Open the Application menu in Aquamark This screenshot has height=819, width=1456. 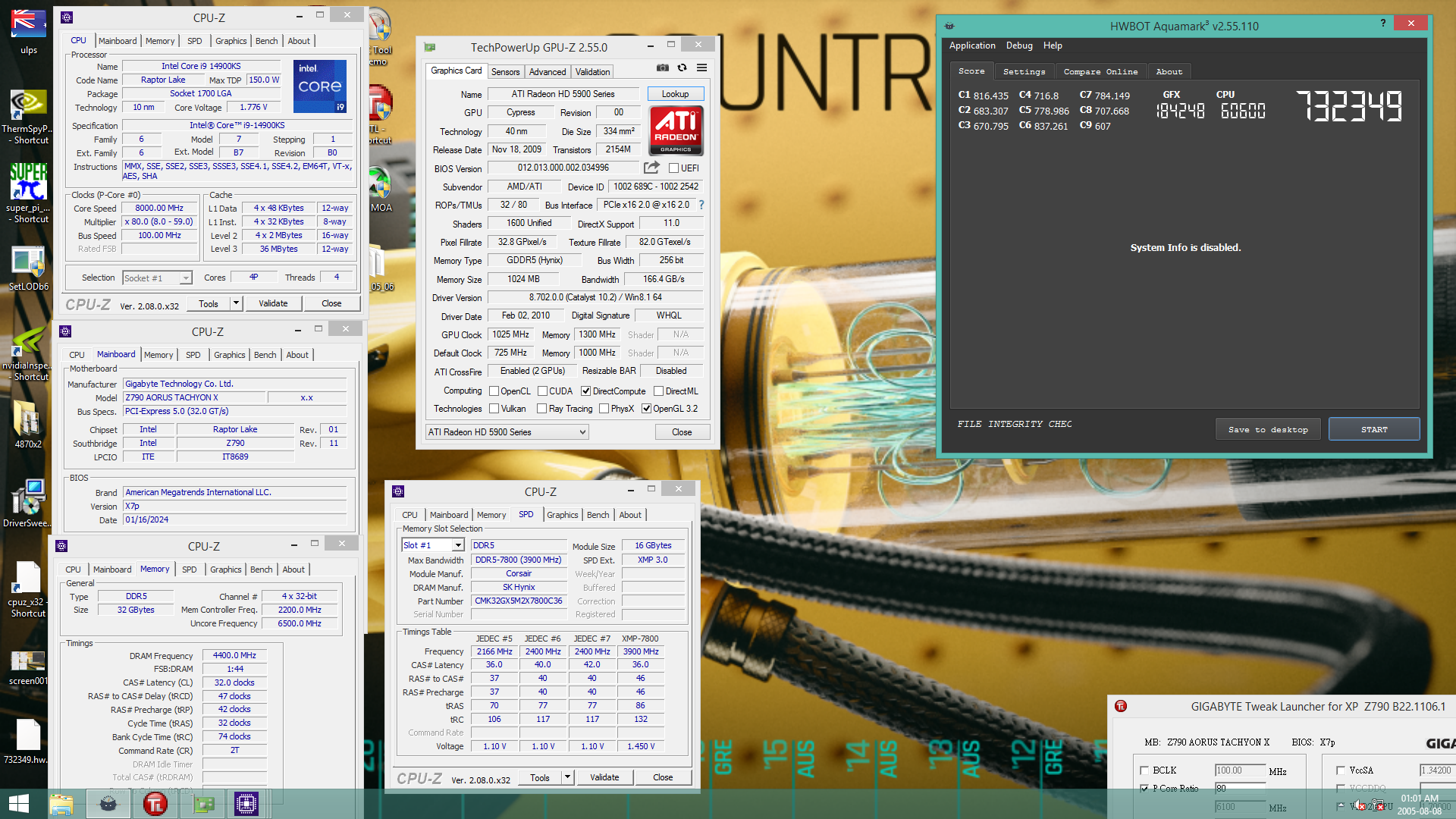click(x=972, y=45)
